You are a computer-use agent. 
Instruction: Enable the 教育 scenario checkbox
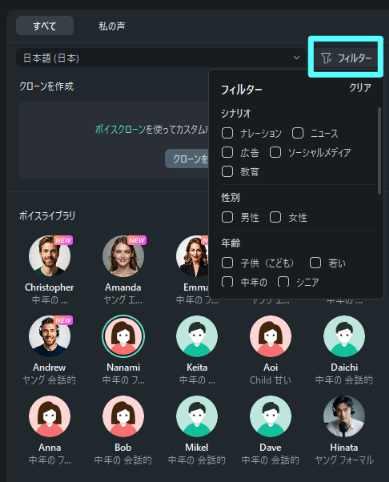pos(227,172)
